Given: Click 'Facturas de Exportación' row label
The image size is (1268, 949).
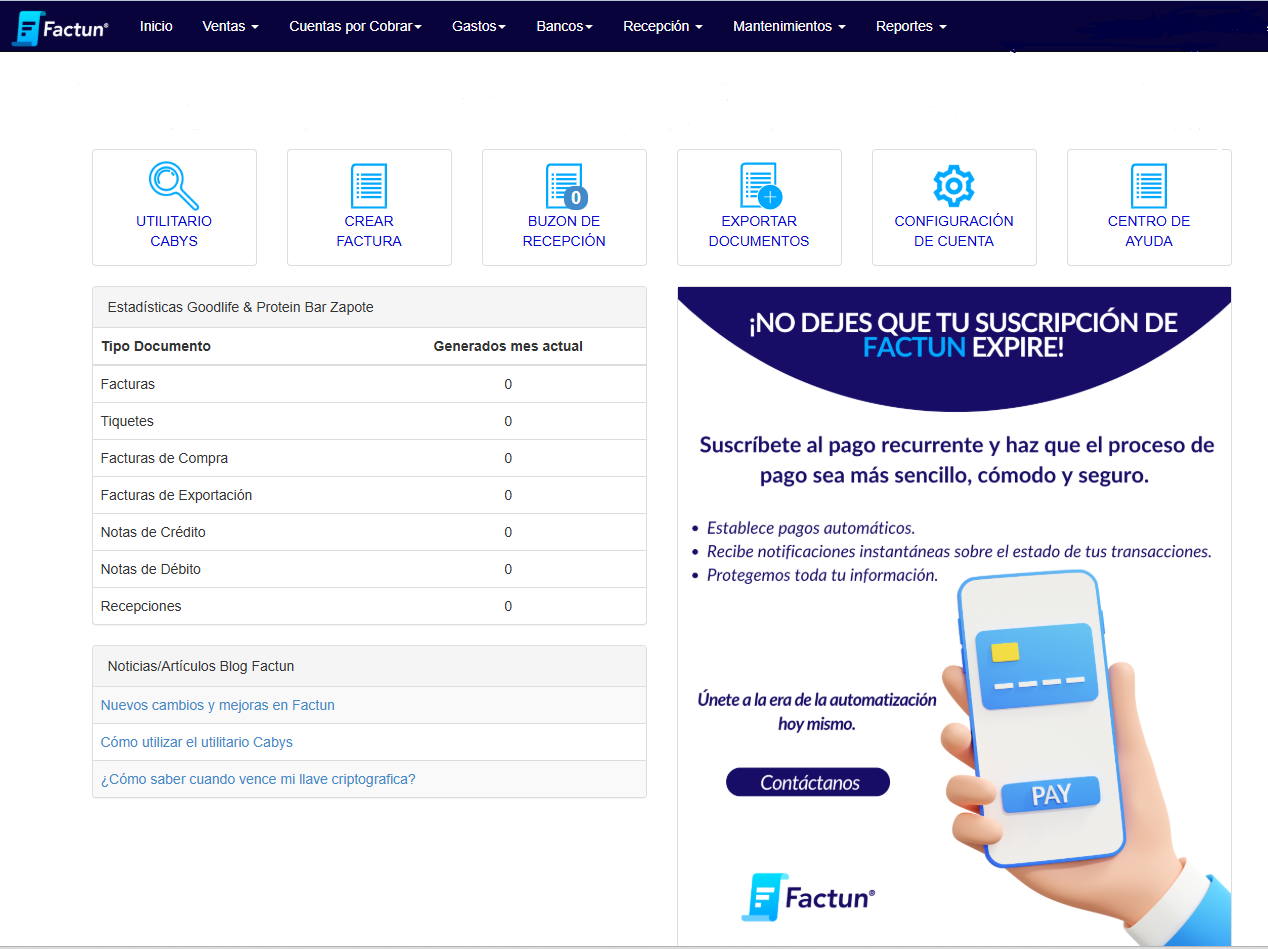Looking at the screenshot, I should 176,495.
